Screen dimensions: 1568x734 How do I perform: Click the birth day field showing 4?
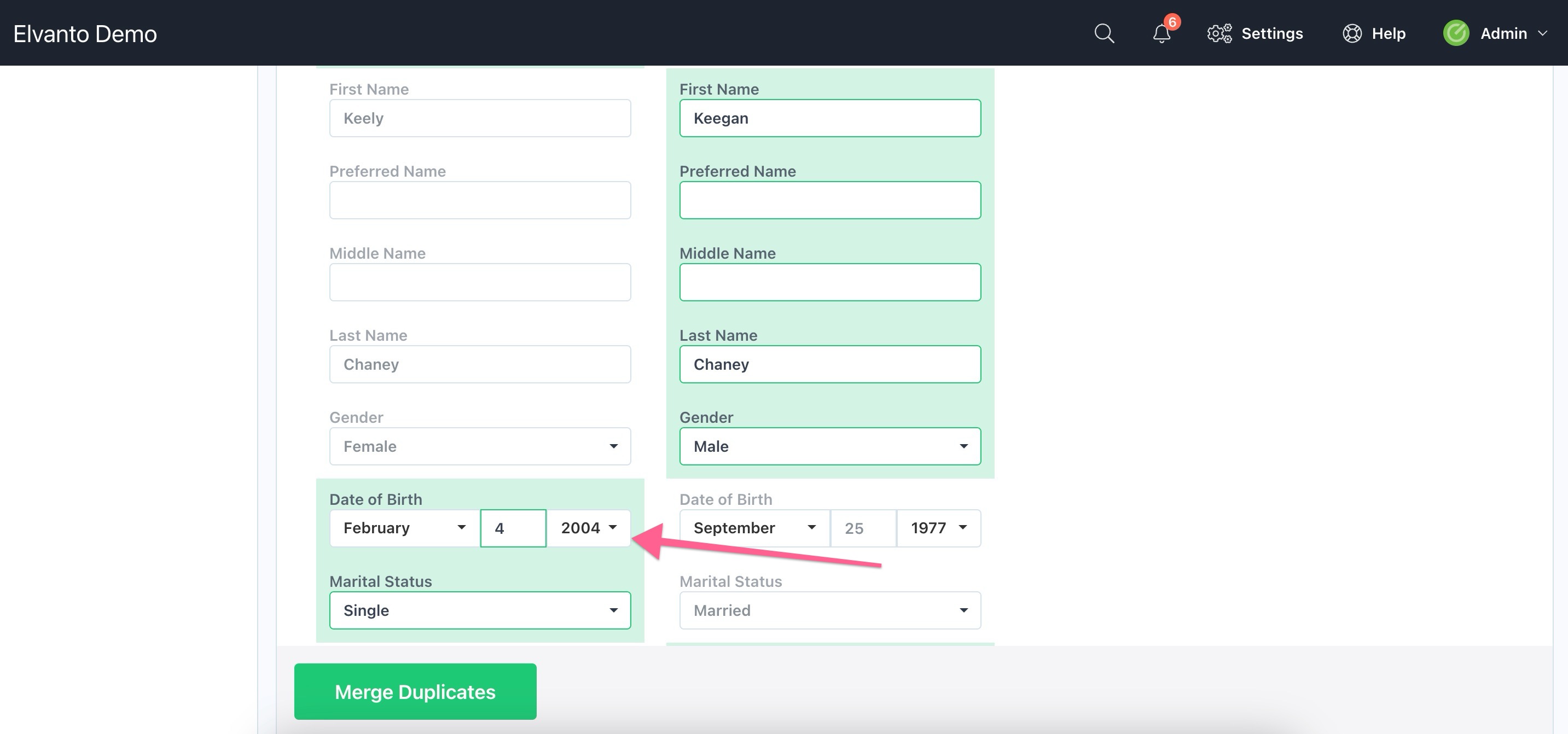pos(513,528)
